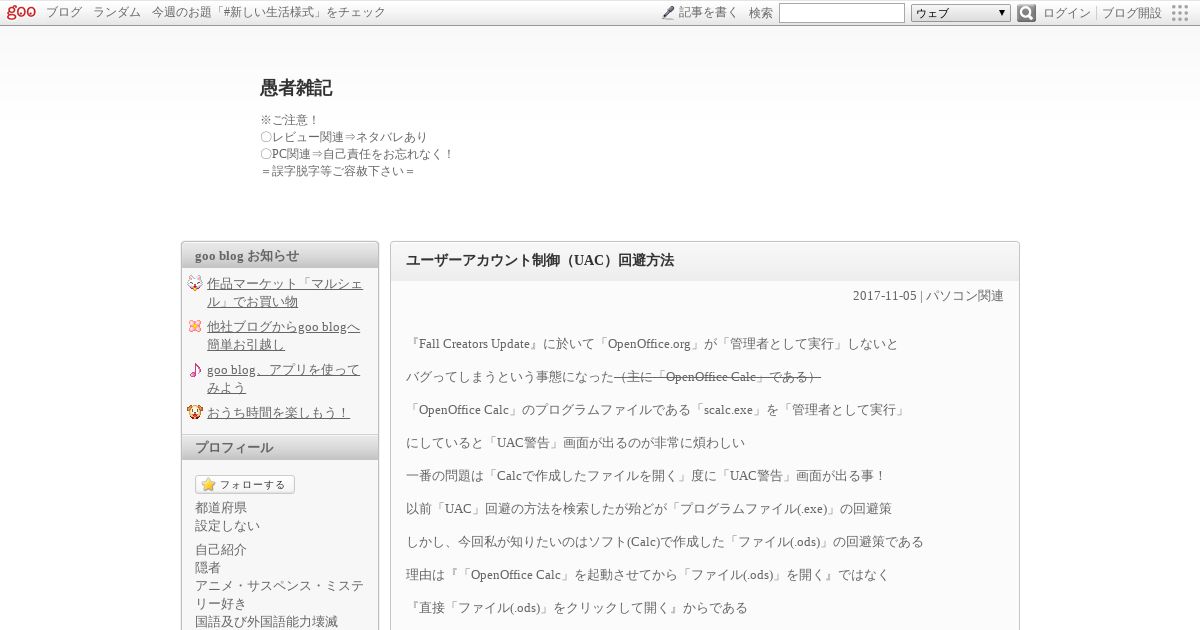Click the magnifier search button

(1026, 13)
